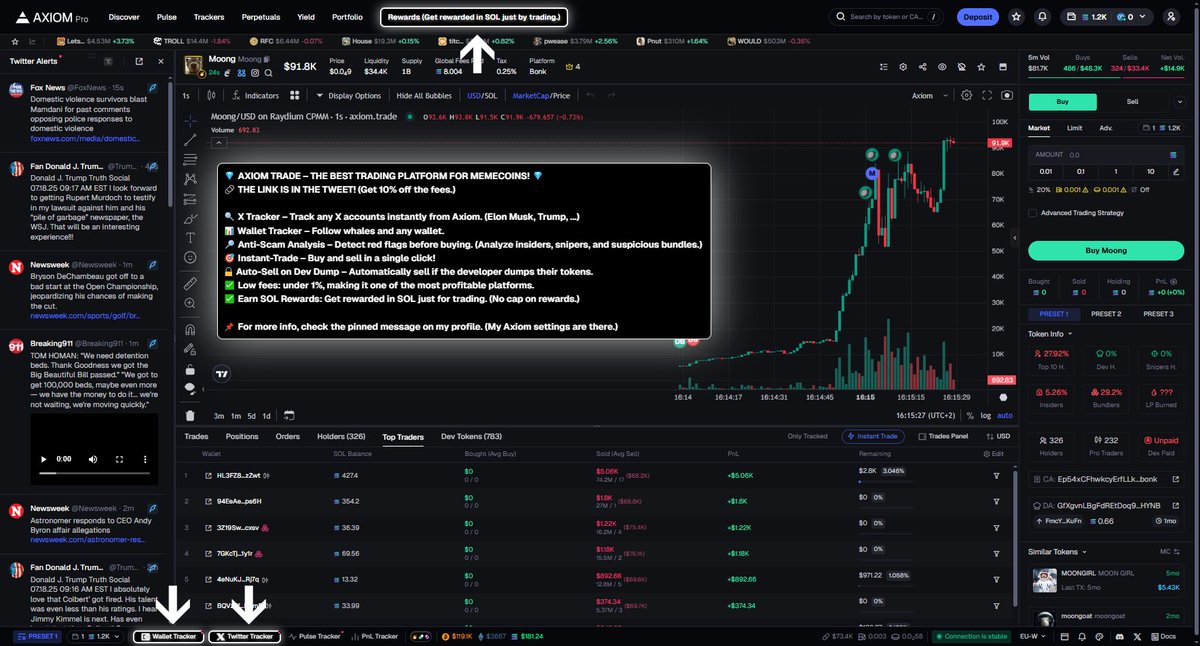Favorite the Moong token with star icon

click(981, 67)
